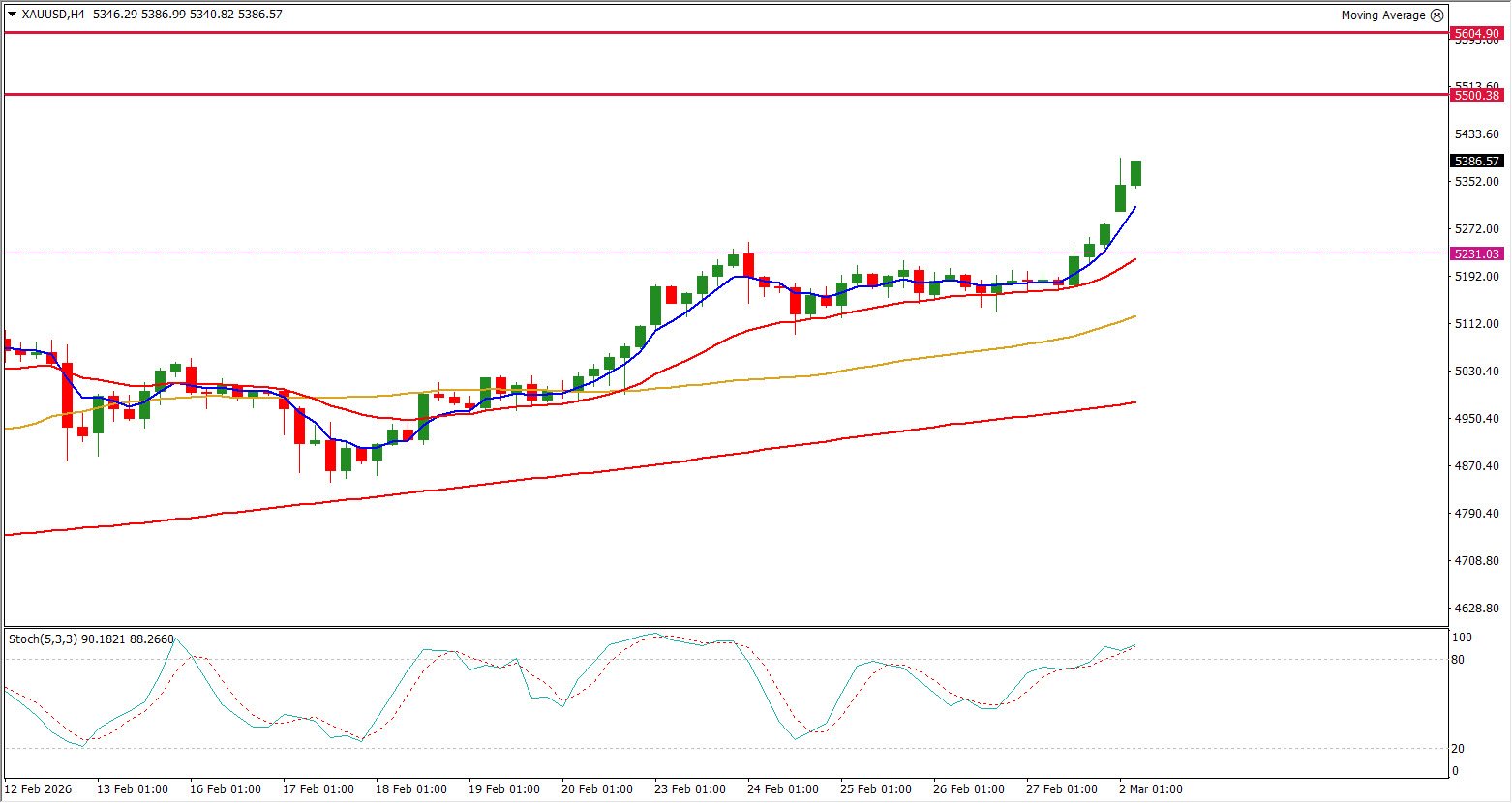1512x803 pixels.
Task: Click the sad-face Expert Advisor status icon
Action: click(1436, 15)
